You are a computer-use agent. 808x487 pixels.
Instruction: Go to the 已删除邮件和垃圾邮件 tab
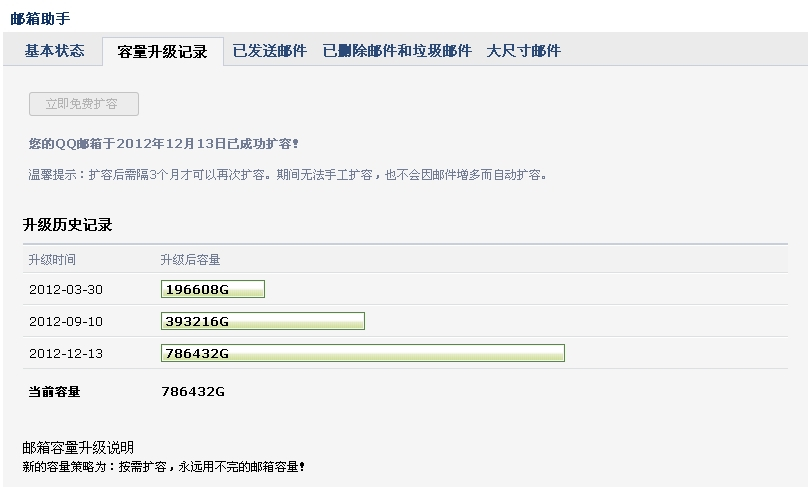pyautogui.click(x=396, y=51)
